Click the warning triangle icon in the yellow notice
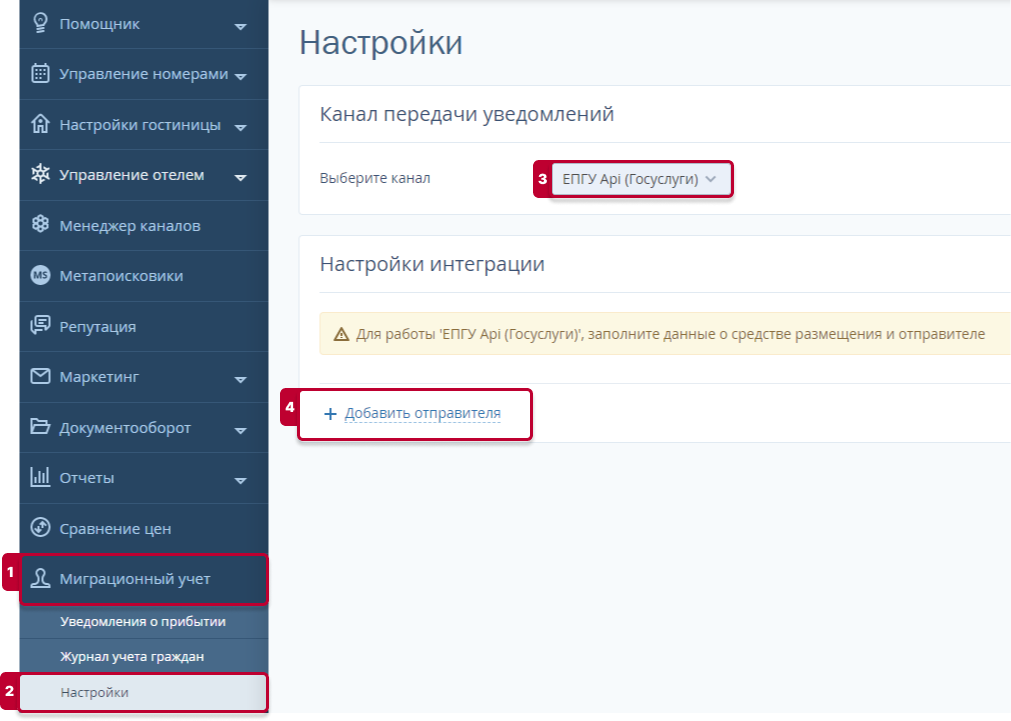 (x=341, y=334)
